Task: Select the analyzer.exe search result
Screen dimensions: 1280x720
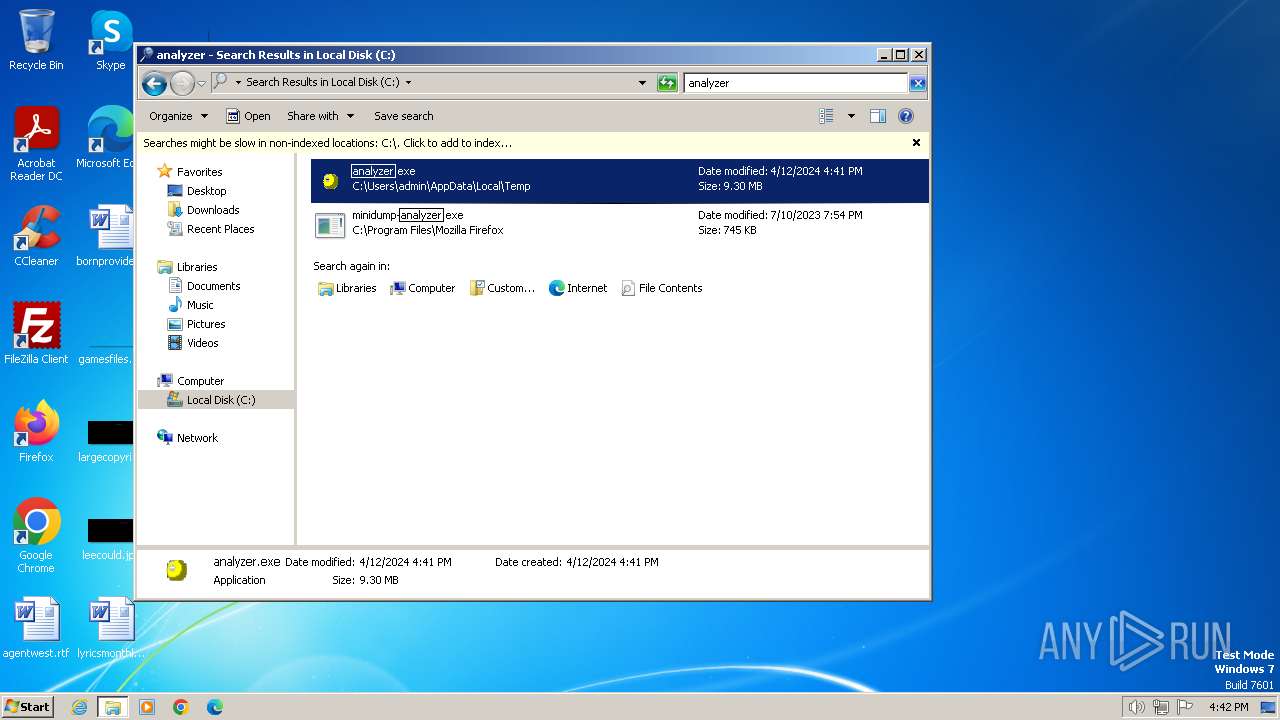Action: click(619, 180)
